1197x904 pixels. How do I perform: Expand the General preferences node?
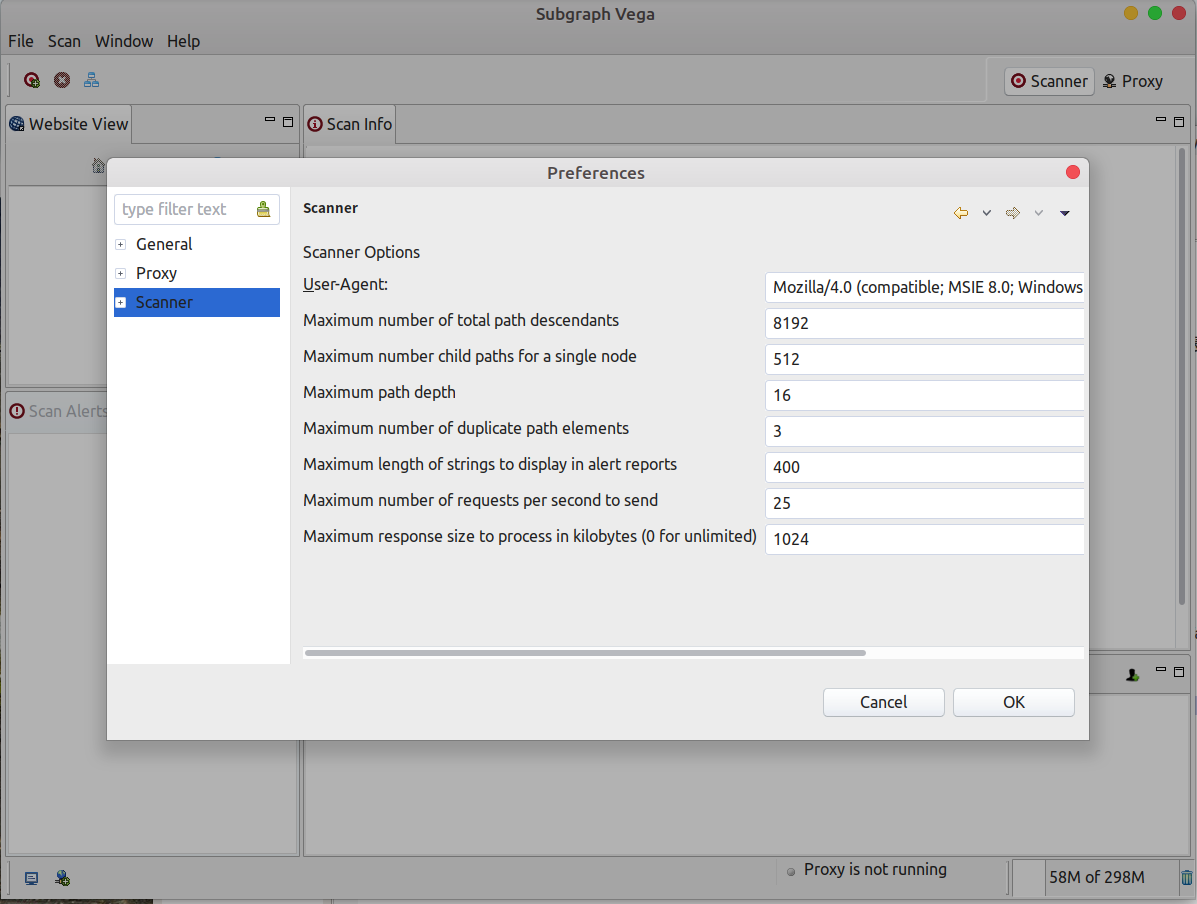click(x=121, y=244)
